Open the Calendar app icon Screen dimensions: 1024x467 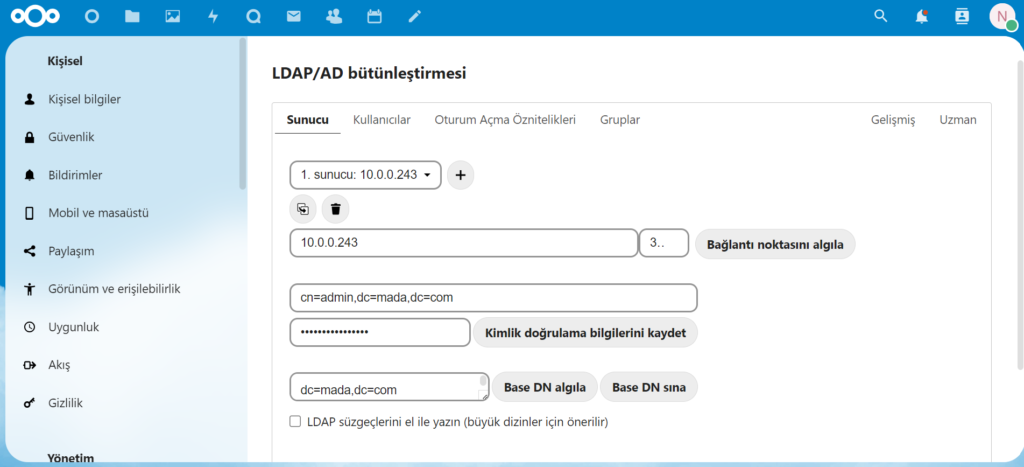374,16
